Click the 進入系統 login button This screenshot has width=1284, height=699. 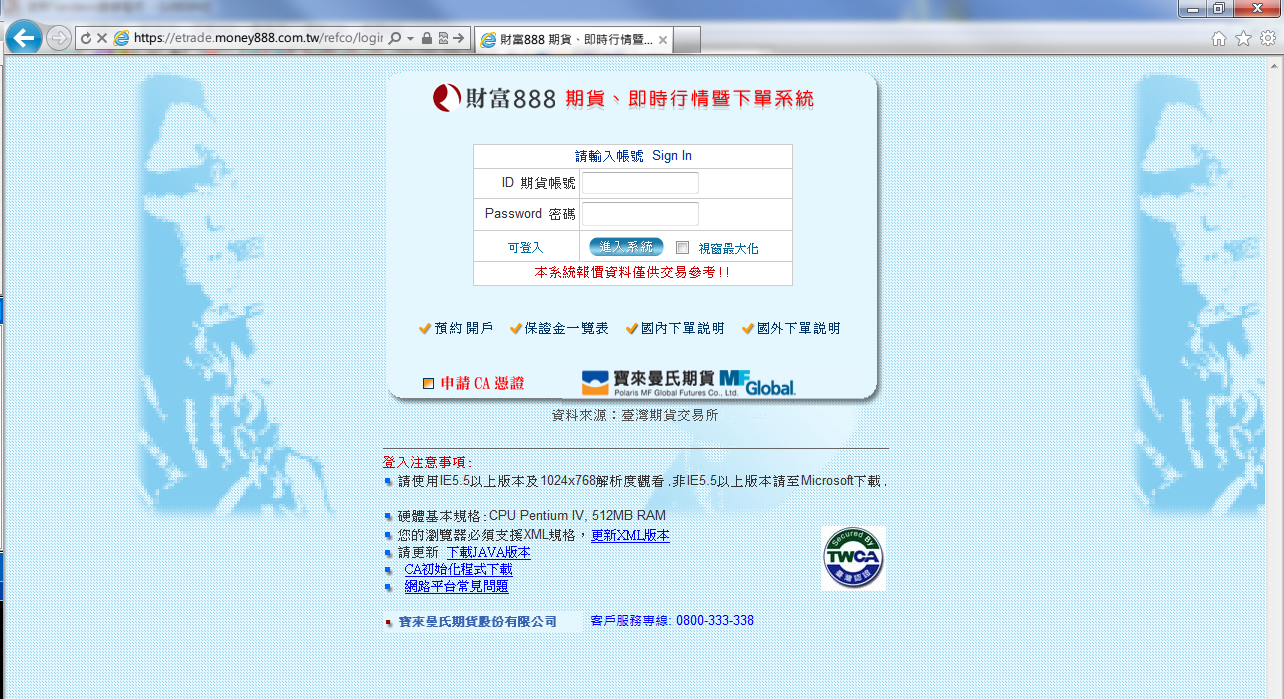click(626, 247)
